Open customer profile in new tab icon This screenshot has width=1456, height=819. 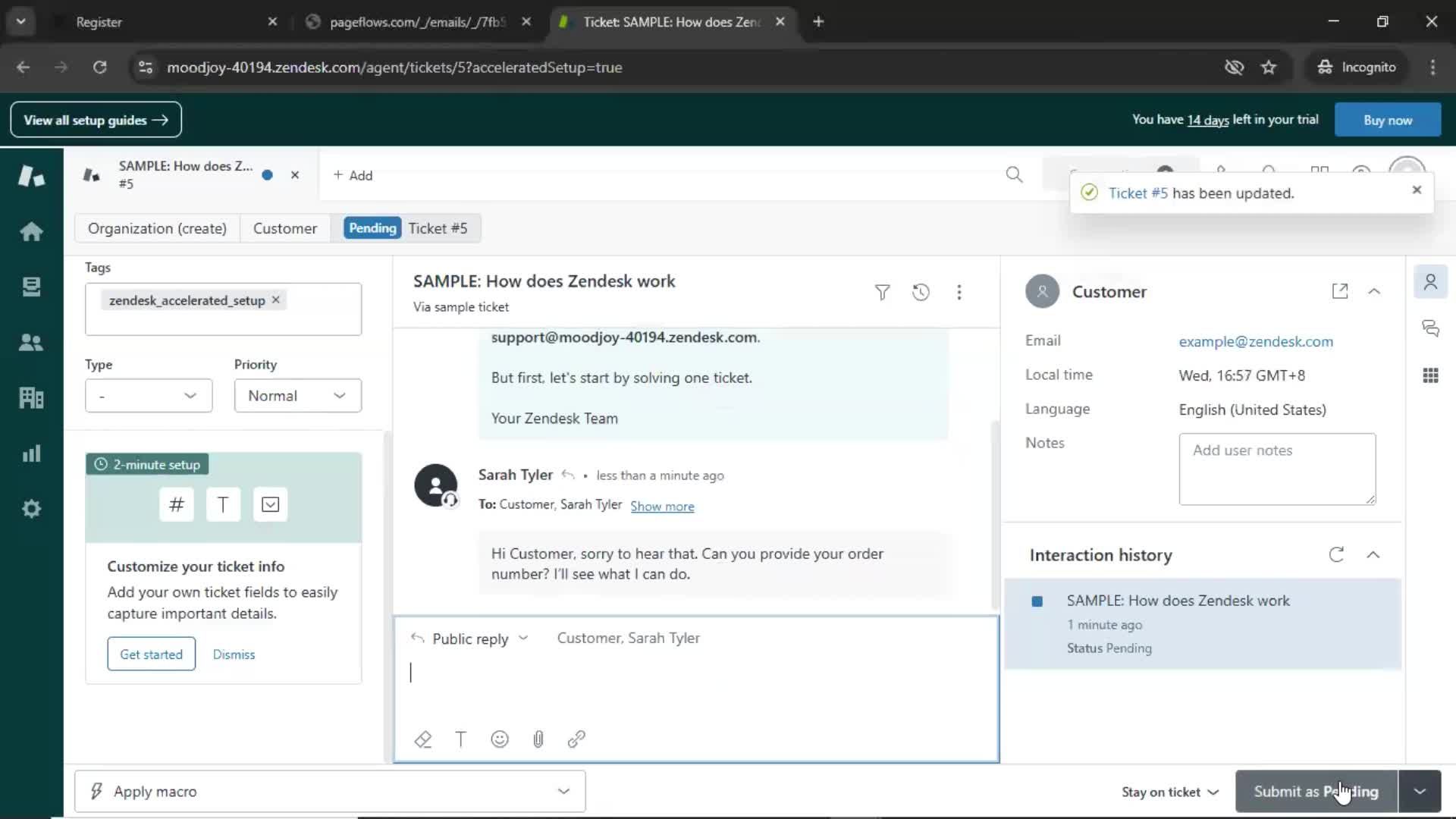click(1340, 291)
